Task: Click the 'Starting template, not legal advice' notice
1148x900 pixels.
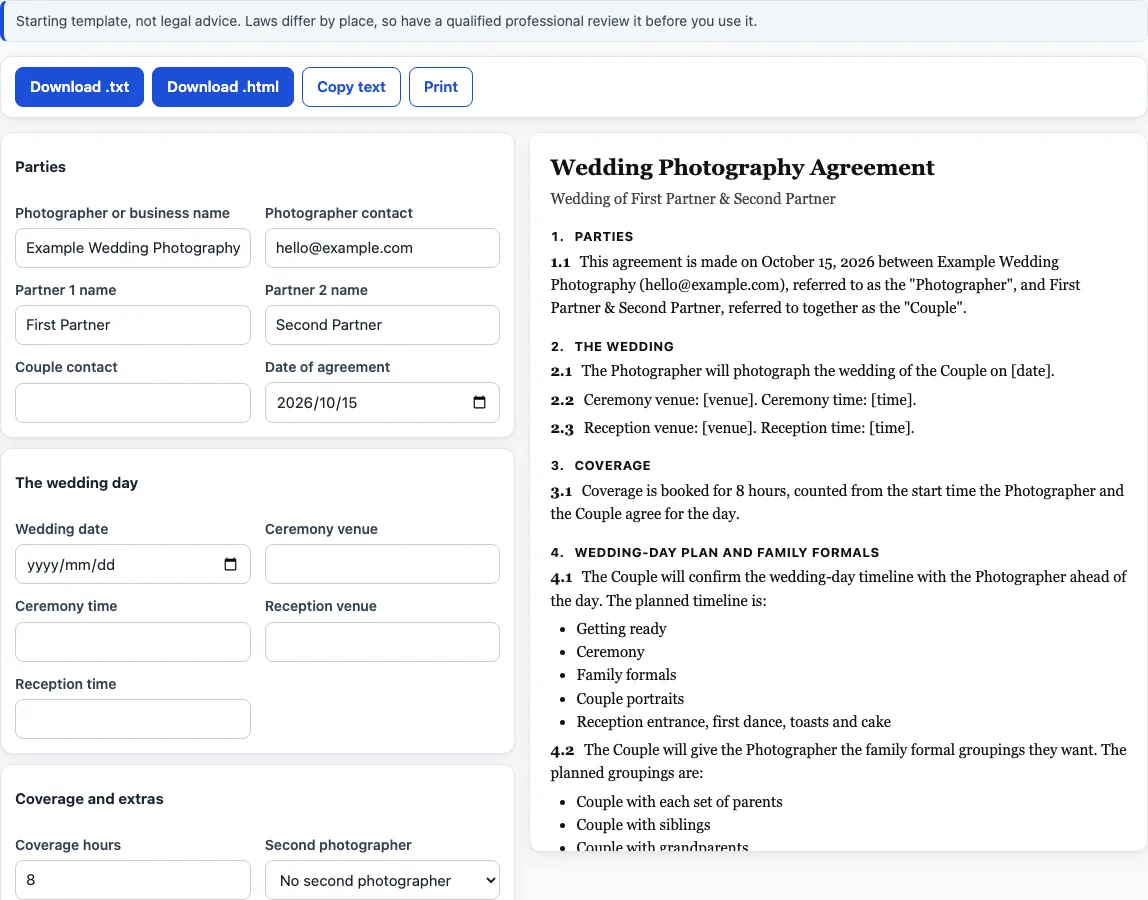Action: click(x=387, y=21)
